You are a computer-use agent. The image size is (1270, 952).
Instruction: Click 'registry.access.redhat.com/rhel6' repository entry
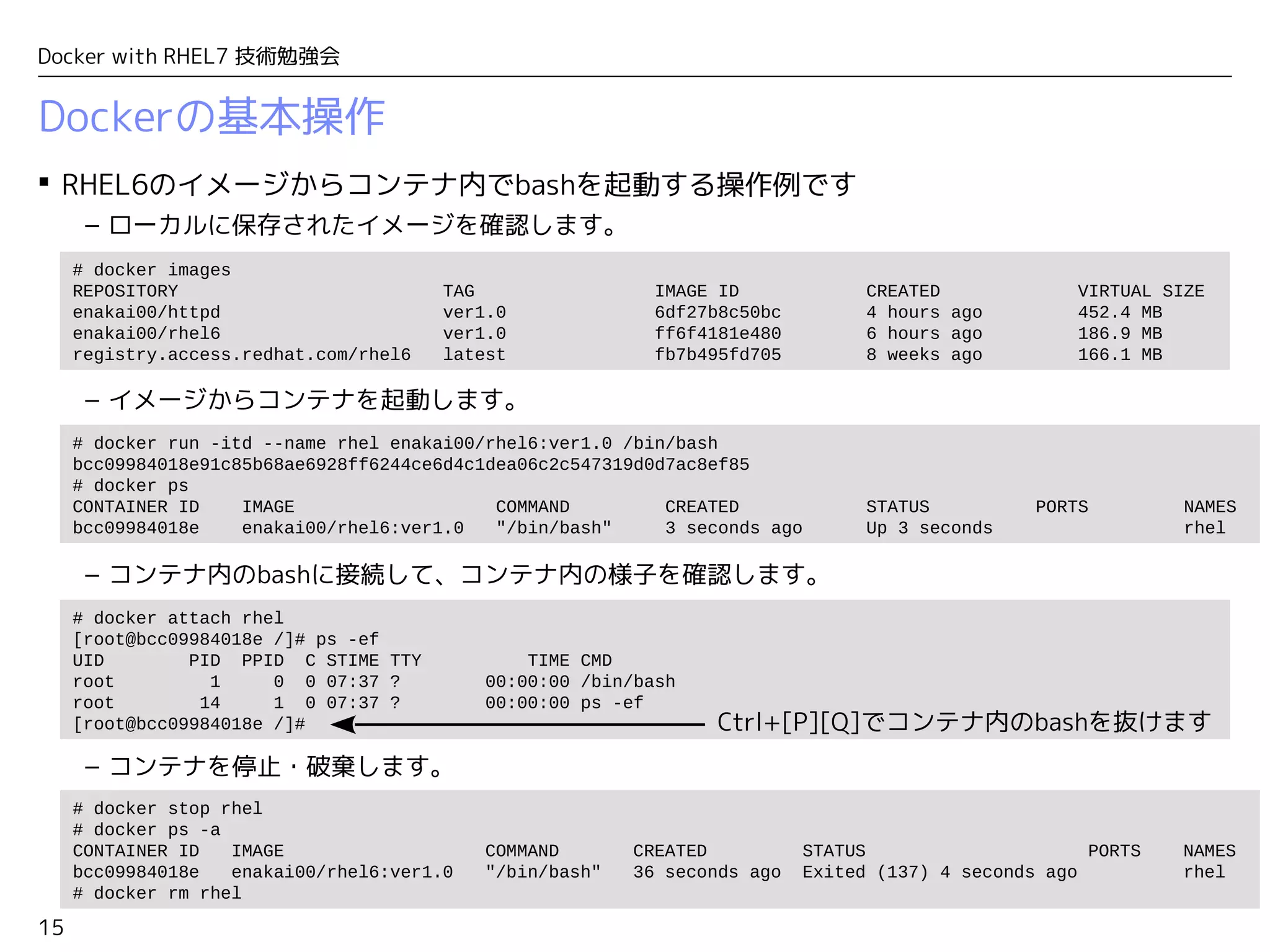coord(241,355)
